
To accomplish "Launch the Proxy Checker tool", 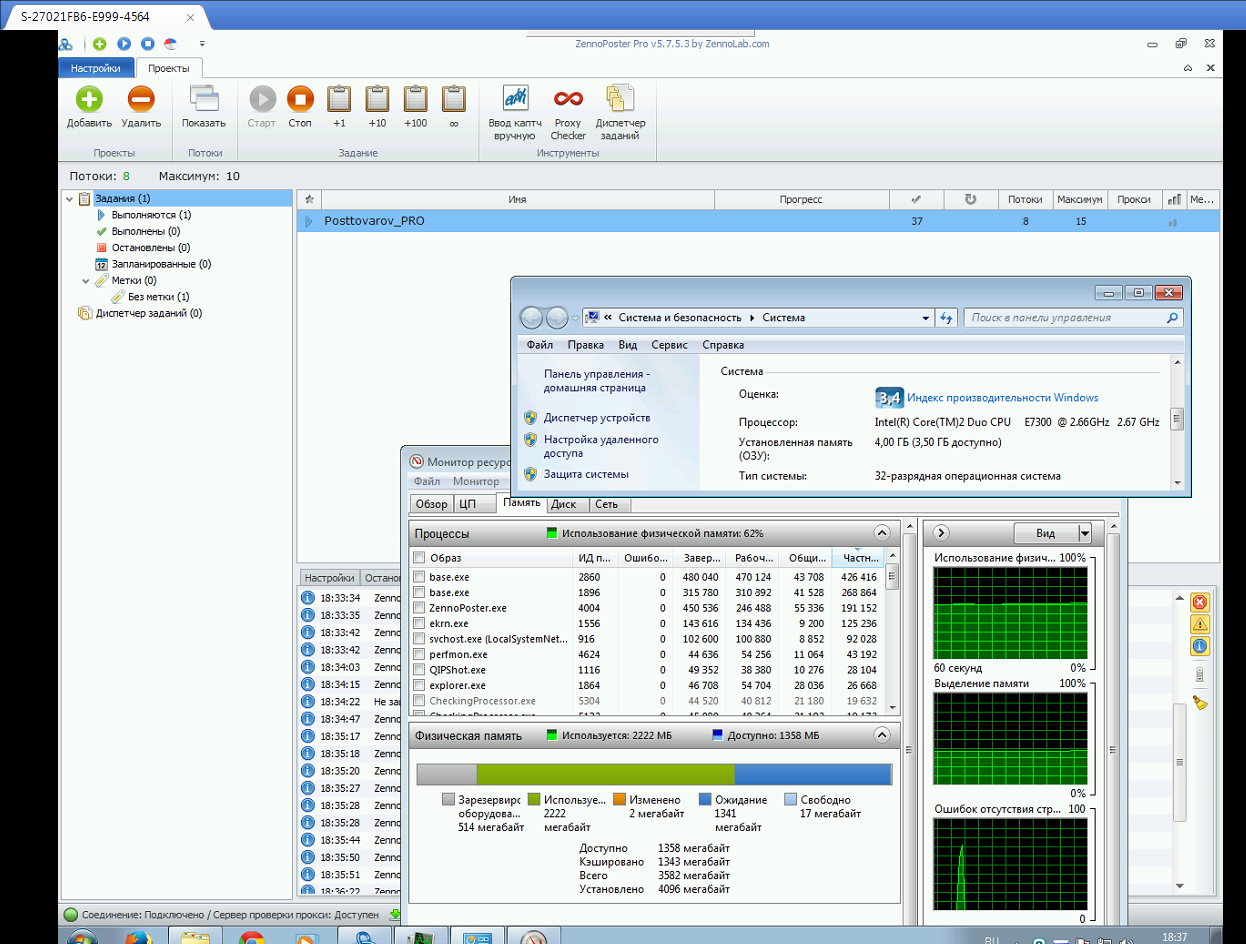I will (568, 99).
